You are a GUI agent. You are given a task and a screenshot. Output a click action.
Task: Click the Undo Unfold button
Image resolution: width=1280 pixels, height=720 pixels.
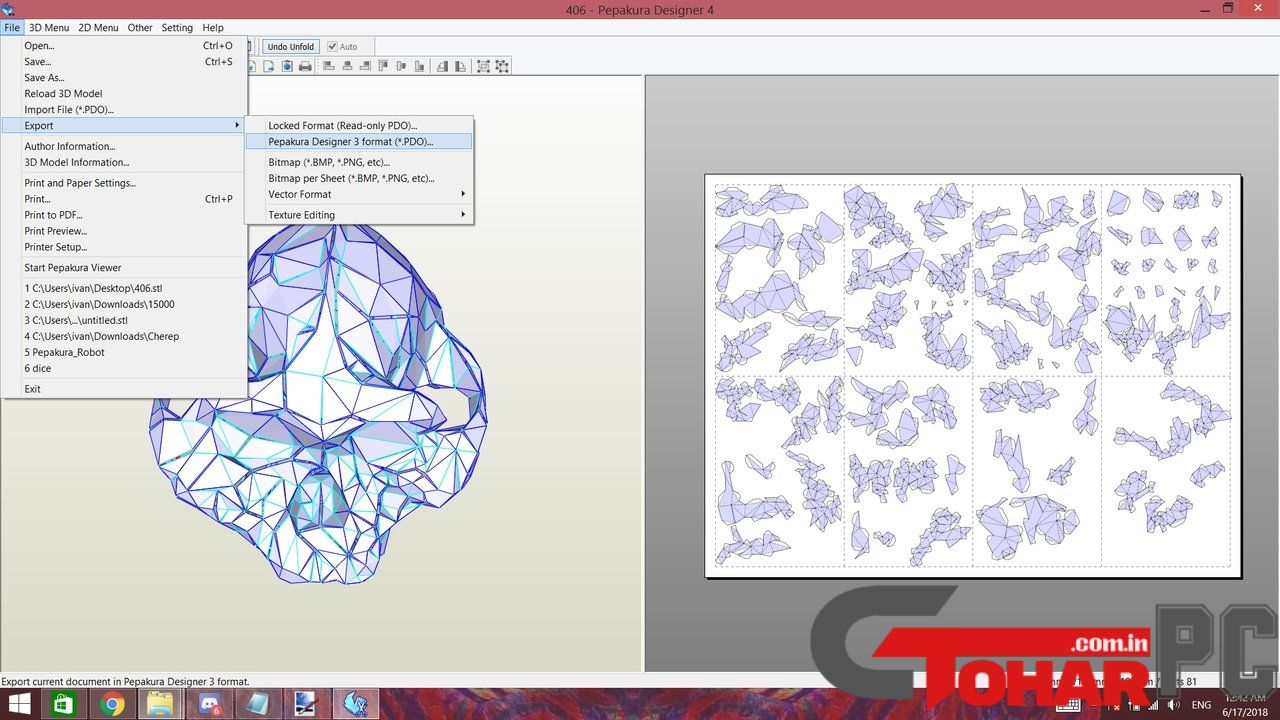click(x=291, y=46)
